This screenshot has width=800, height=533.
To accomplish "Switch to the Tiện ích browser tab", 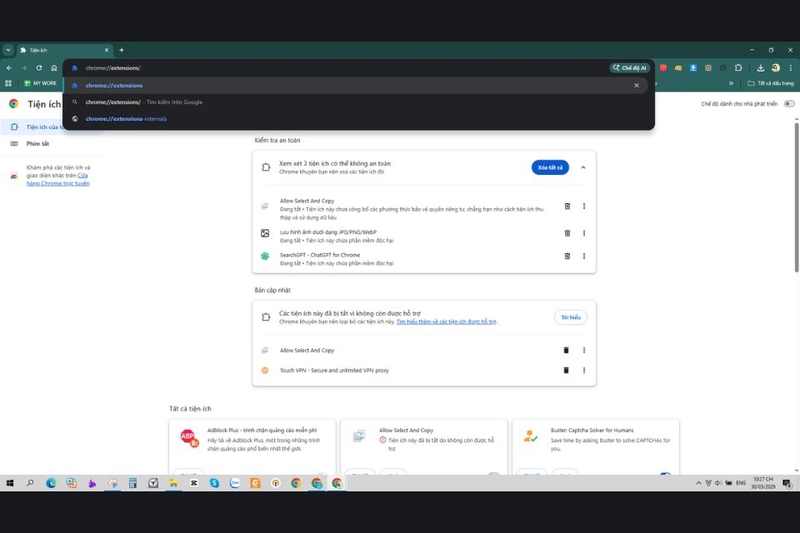I will click(x=64, y=50).
